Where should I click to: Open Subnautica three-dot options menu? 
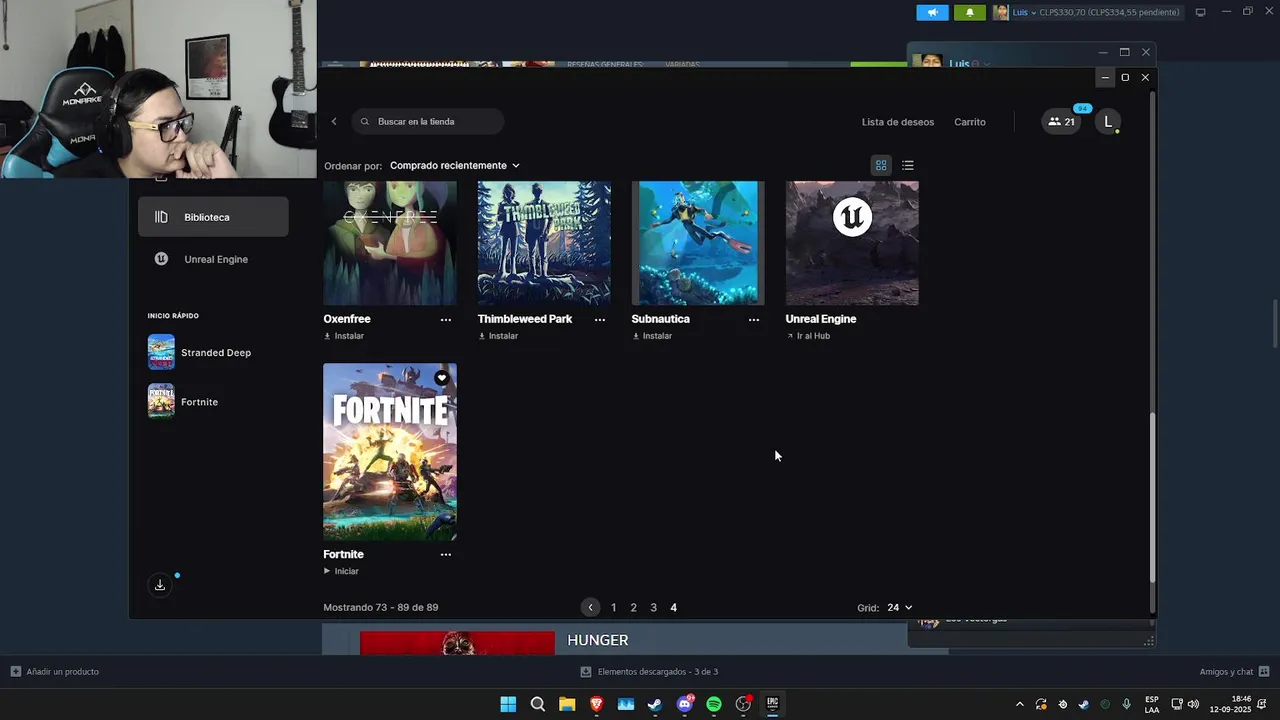point(754,320)
